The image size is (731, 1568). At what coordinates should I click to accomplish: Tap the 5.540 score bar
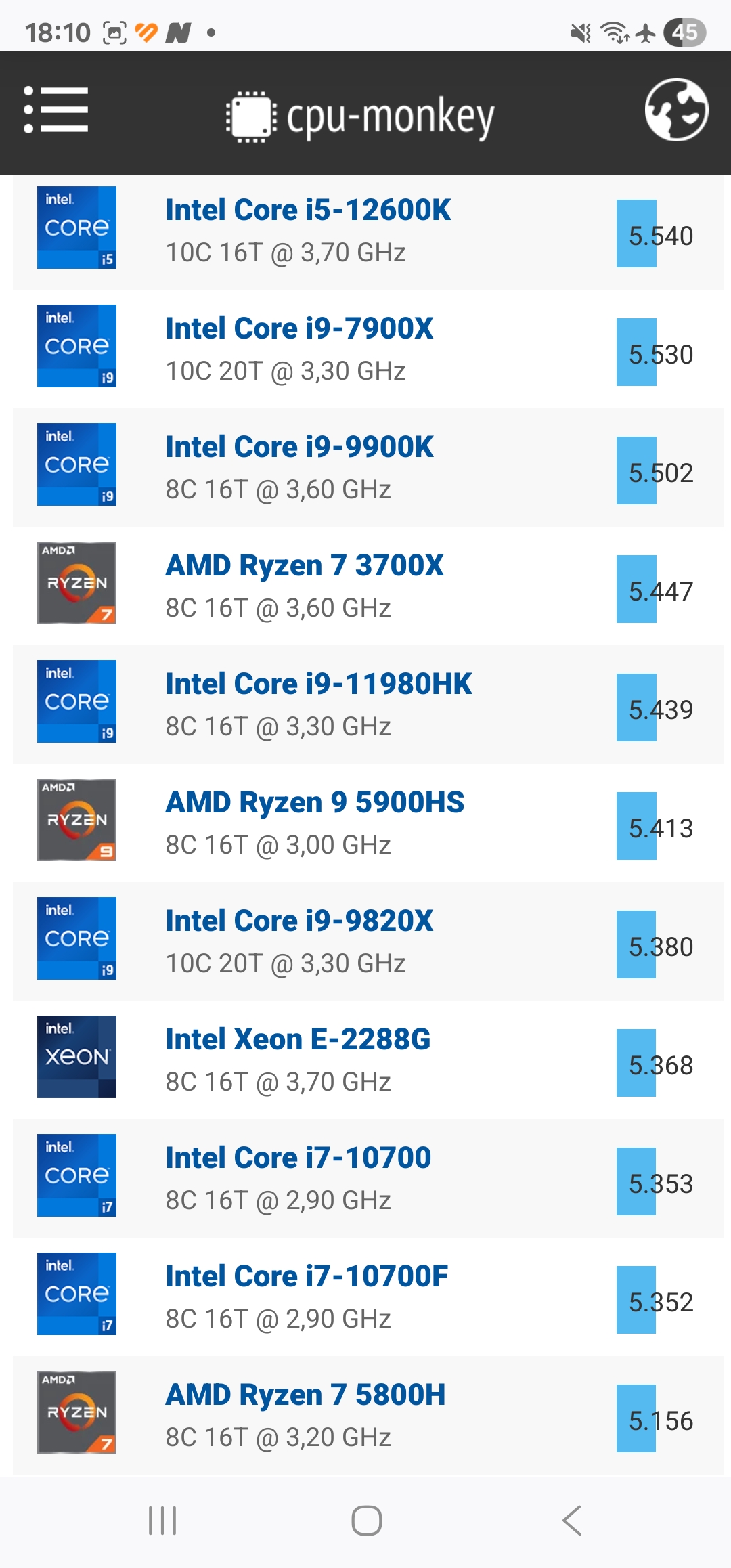(x=636, y=234)
